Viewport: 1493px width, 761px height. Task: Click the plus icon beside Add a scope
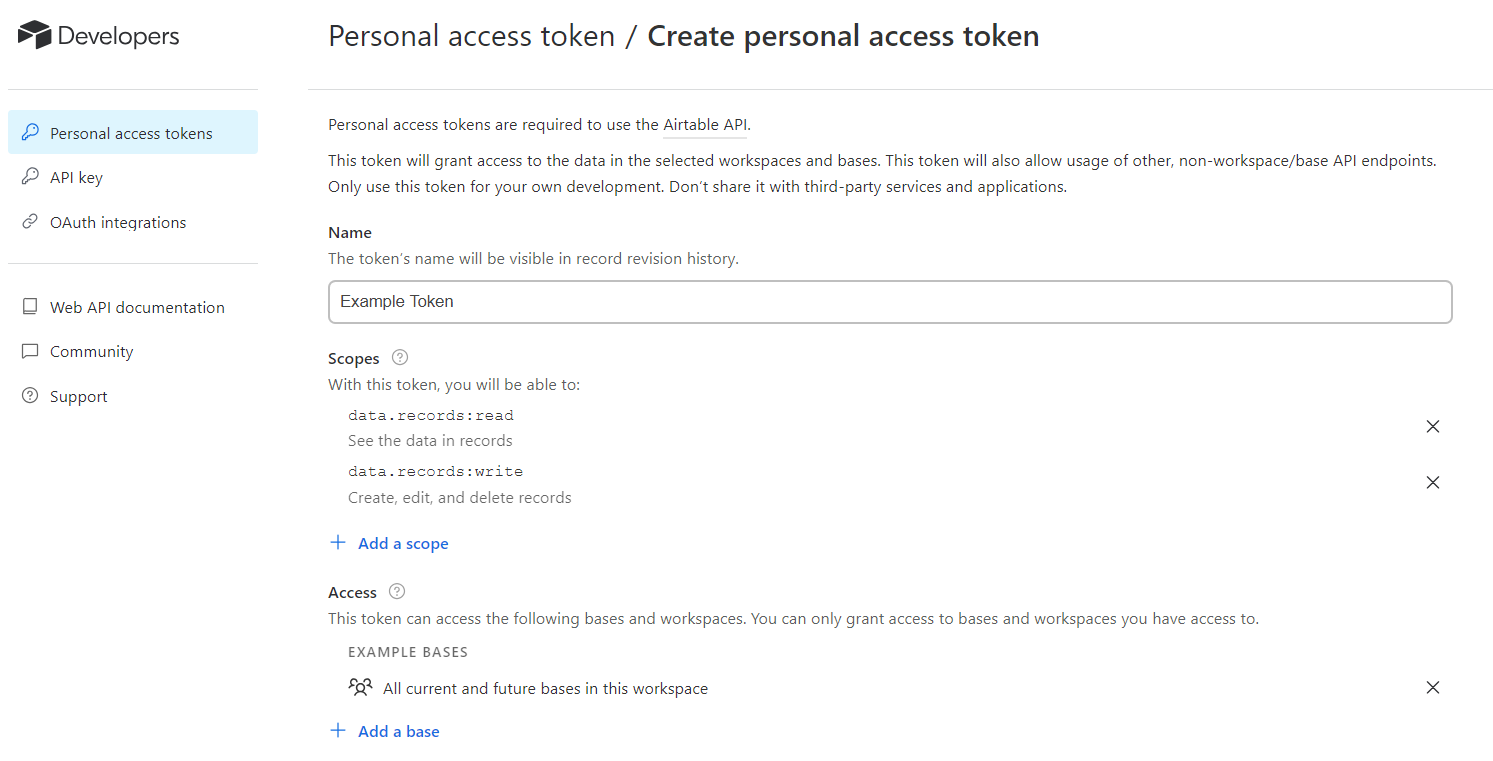tap(338, 543)
